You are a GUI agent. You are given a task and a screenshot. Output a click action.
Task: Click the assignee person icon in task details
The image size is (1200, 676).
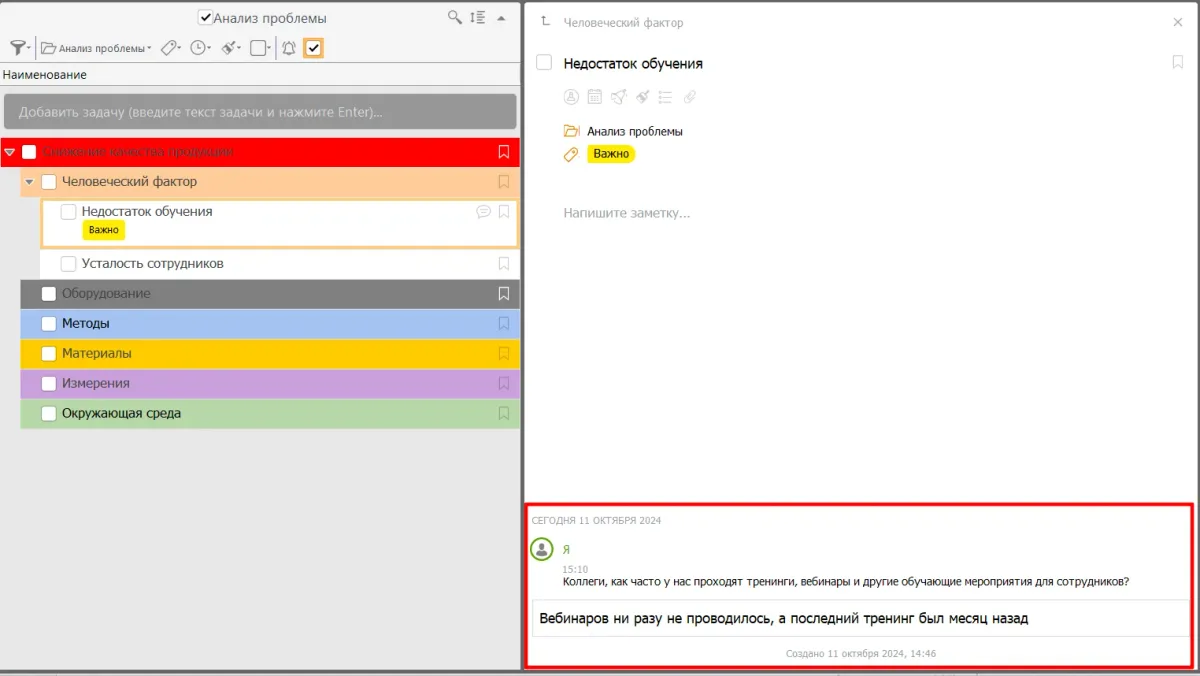click(x=571, y=97)
